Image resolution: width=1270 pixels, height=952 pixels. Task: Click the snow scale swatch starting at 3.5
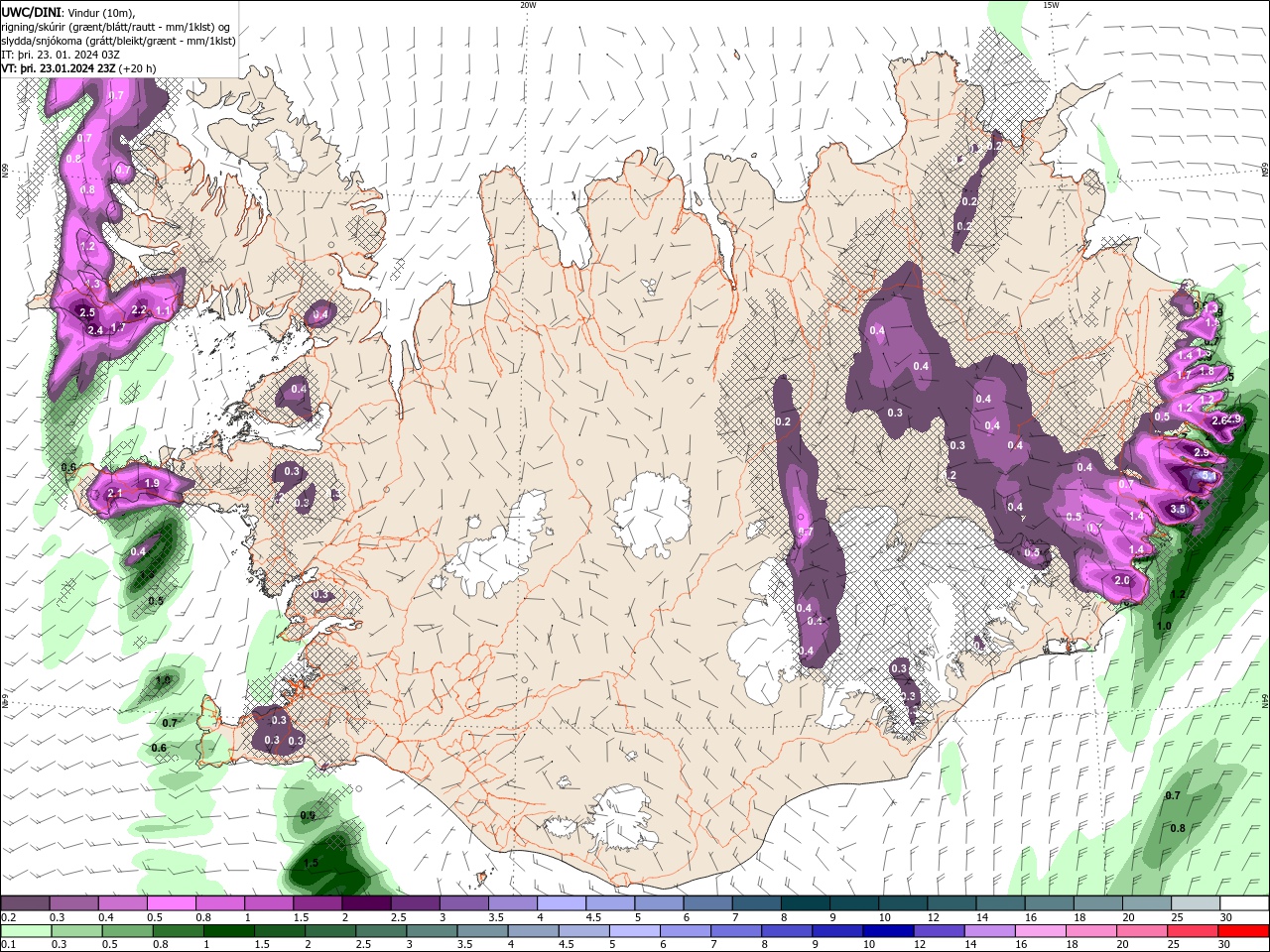pos(512,903)
